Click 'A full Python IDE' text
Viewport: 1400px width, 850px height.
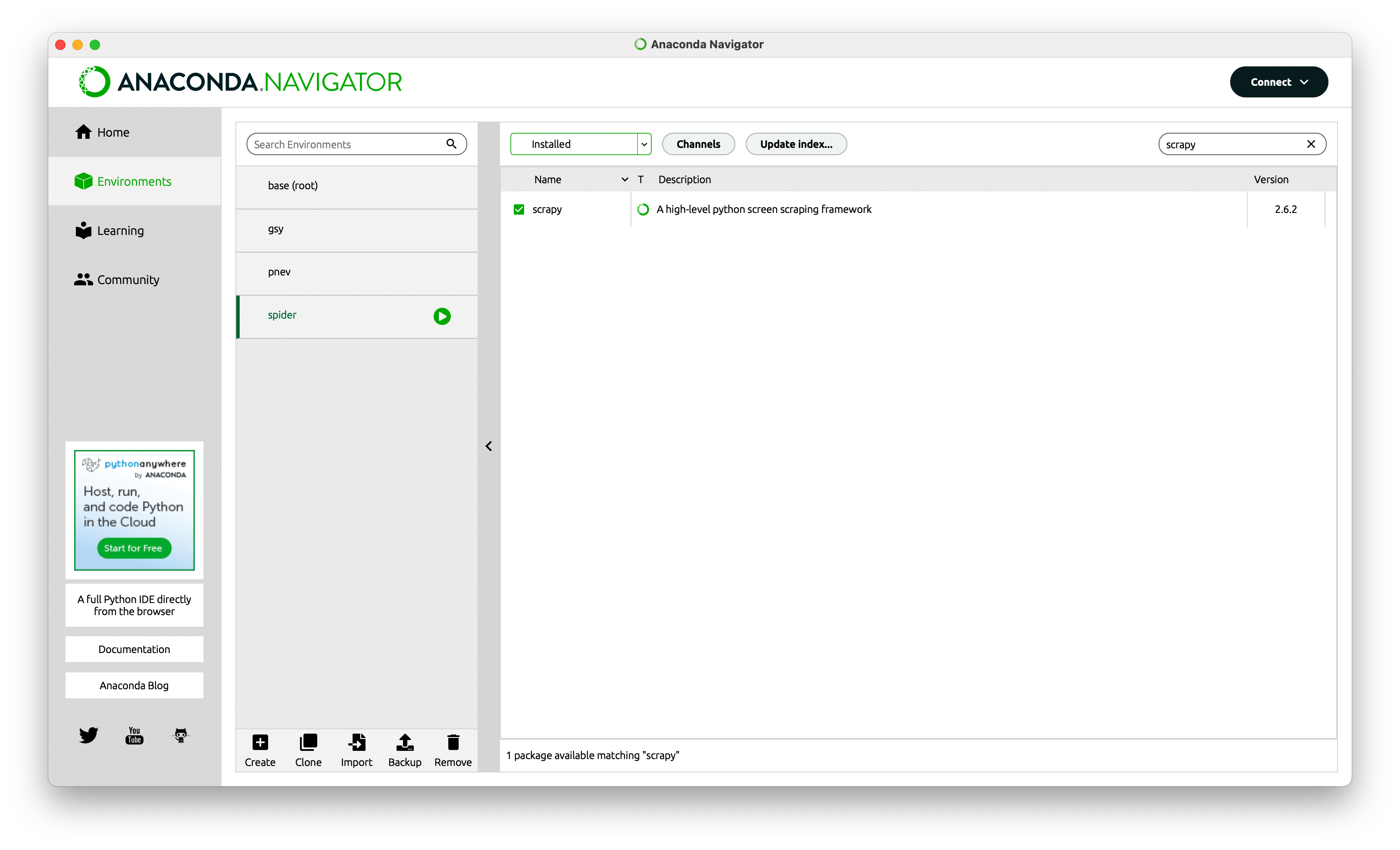(x=134, y=605)
